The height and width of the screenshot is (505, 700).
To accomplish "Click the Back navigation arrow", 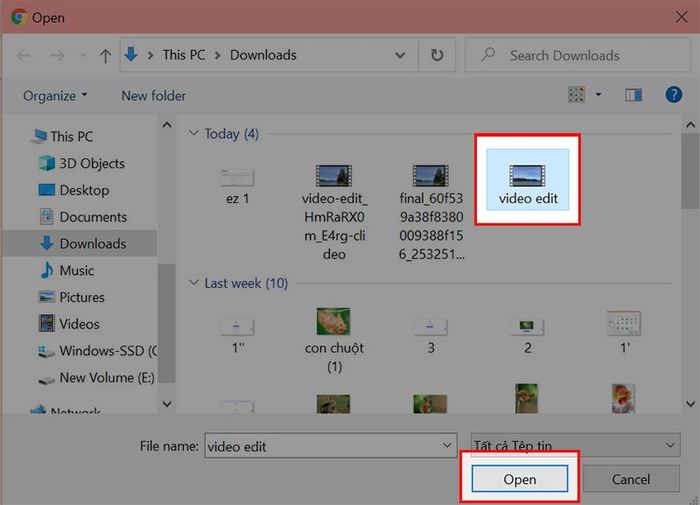I will (23, 56).
